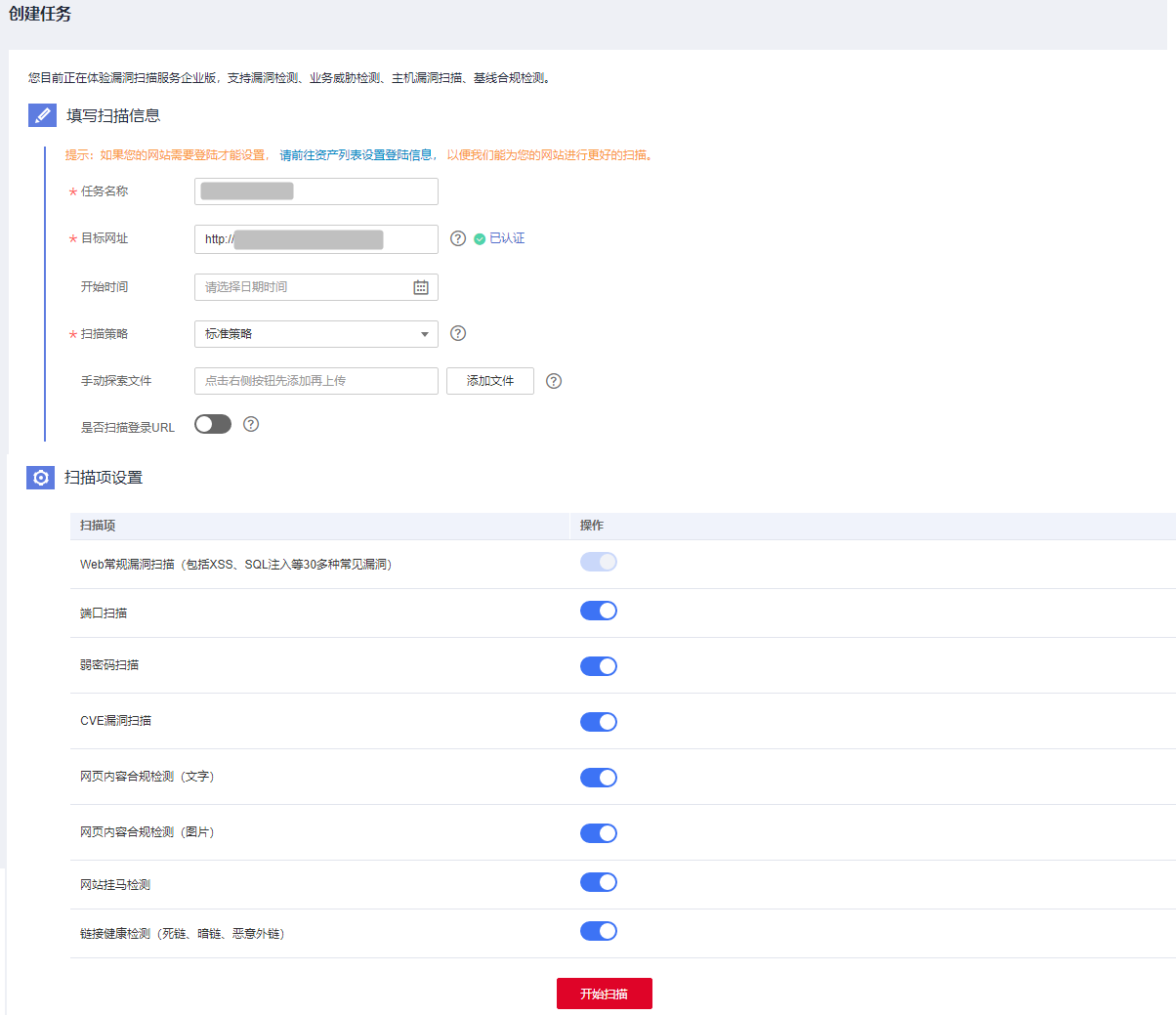Click the 开始时间 date time picker field

tap(305, 287)
